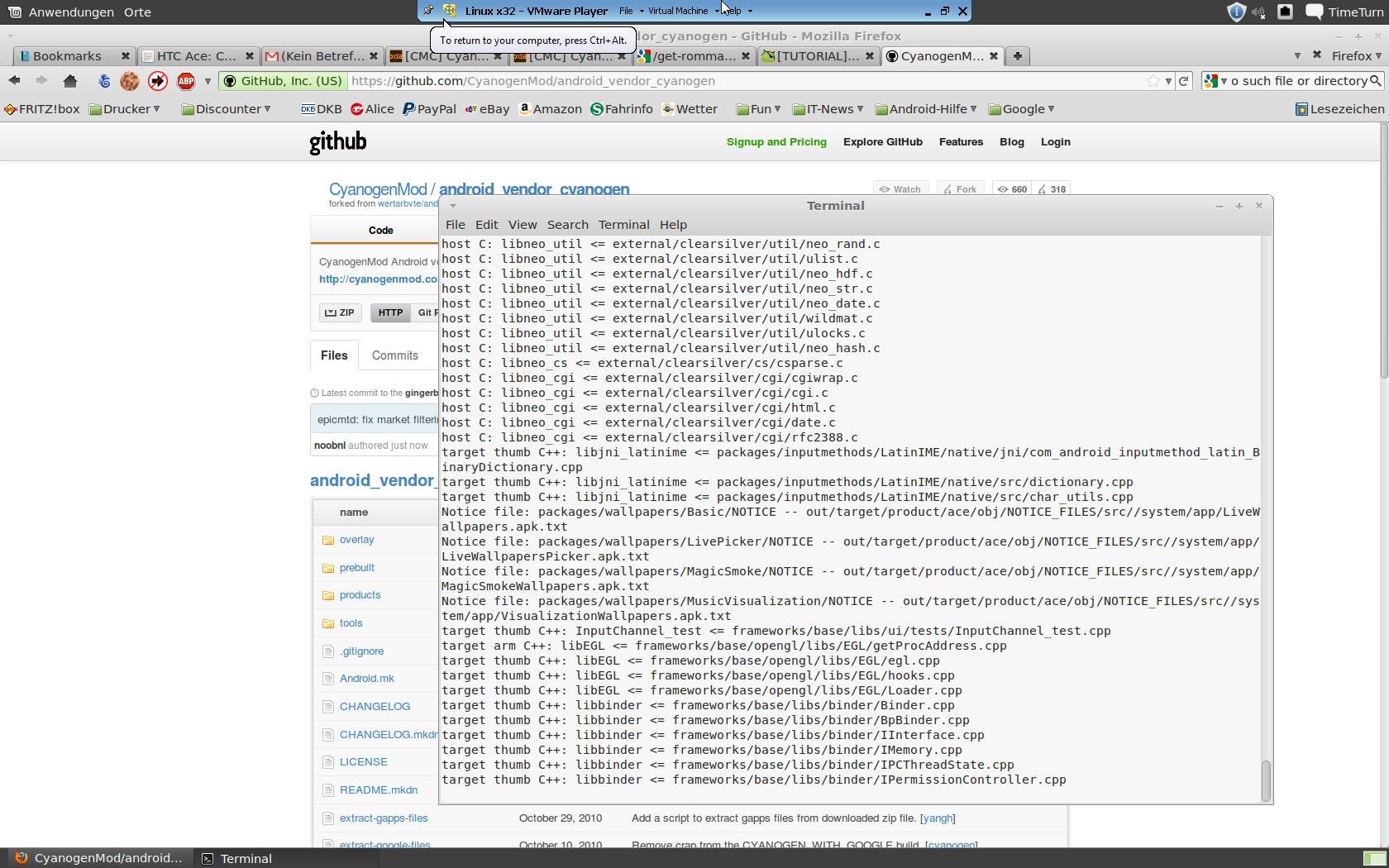Open the Terminal View menu
The width and height of the screenshot is (1389, 868).
(522, 225)
